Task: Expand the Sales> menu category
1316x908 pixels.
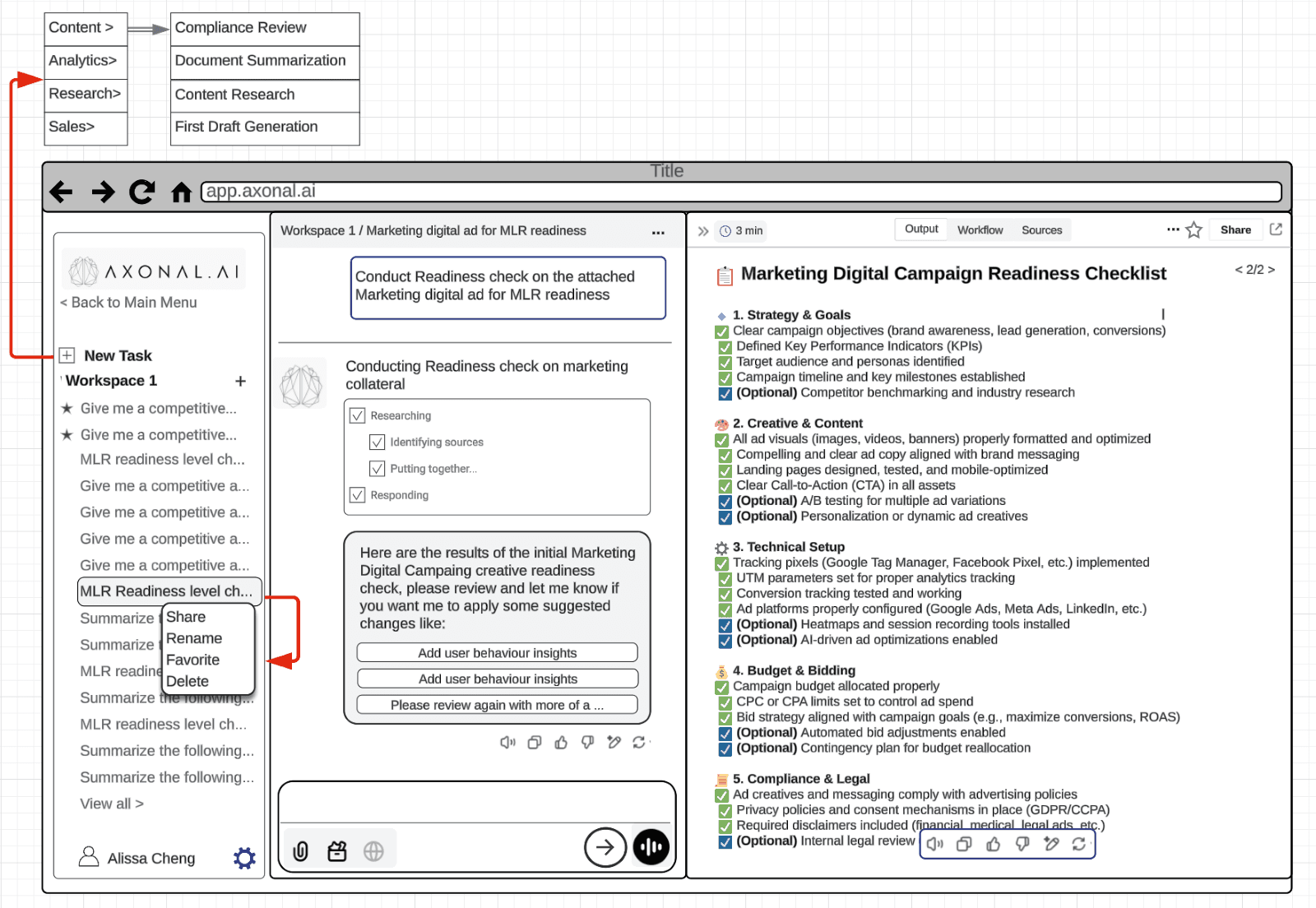Action: pyautogui.click(x=86, y=128)
